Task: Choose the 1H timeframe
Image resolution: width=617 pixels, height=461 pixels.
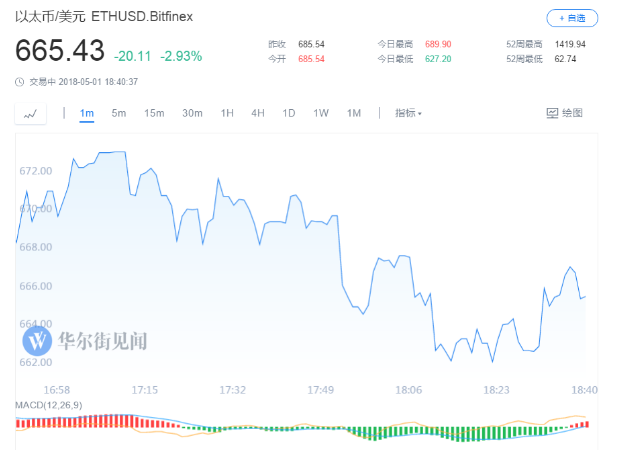Action: pyautogui.click(x=227, y=113)
